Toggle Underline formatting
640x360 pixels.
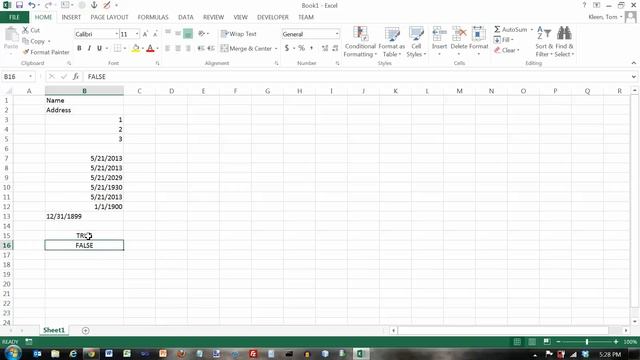tap(99, 48)
